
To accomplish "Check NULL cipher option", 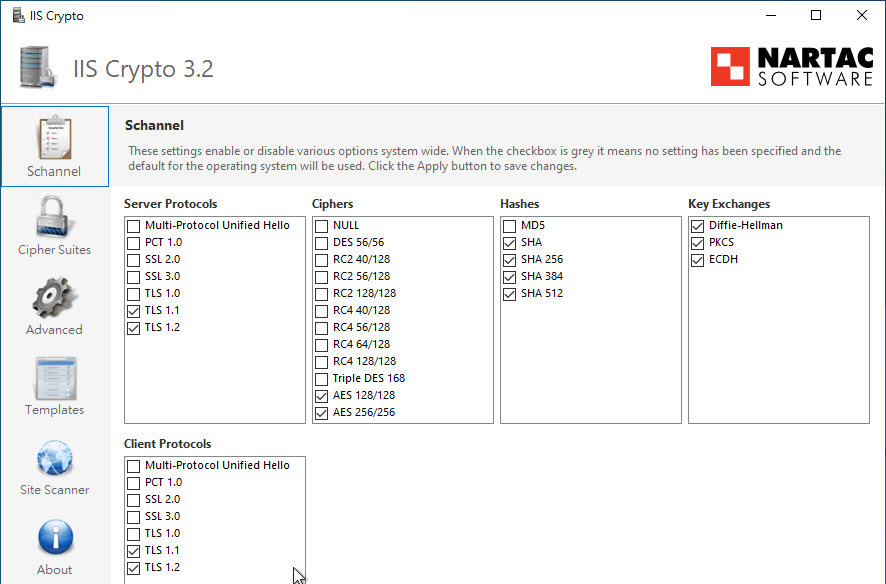I will click(322, 226).
